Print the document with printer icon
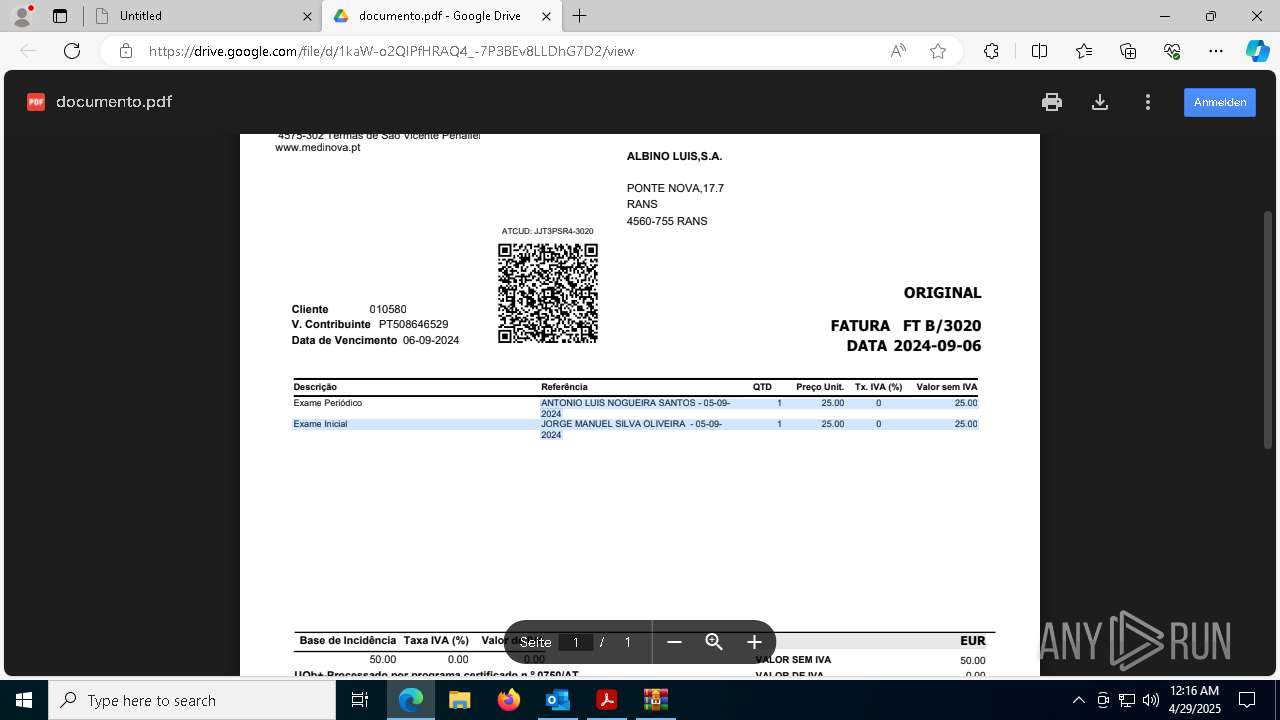The image size is (1280, 720). (x=1051, y=102)
